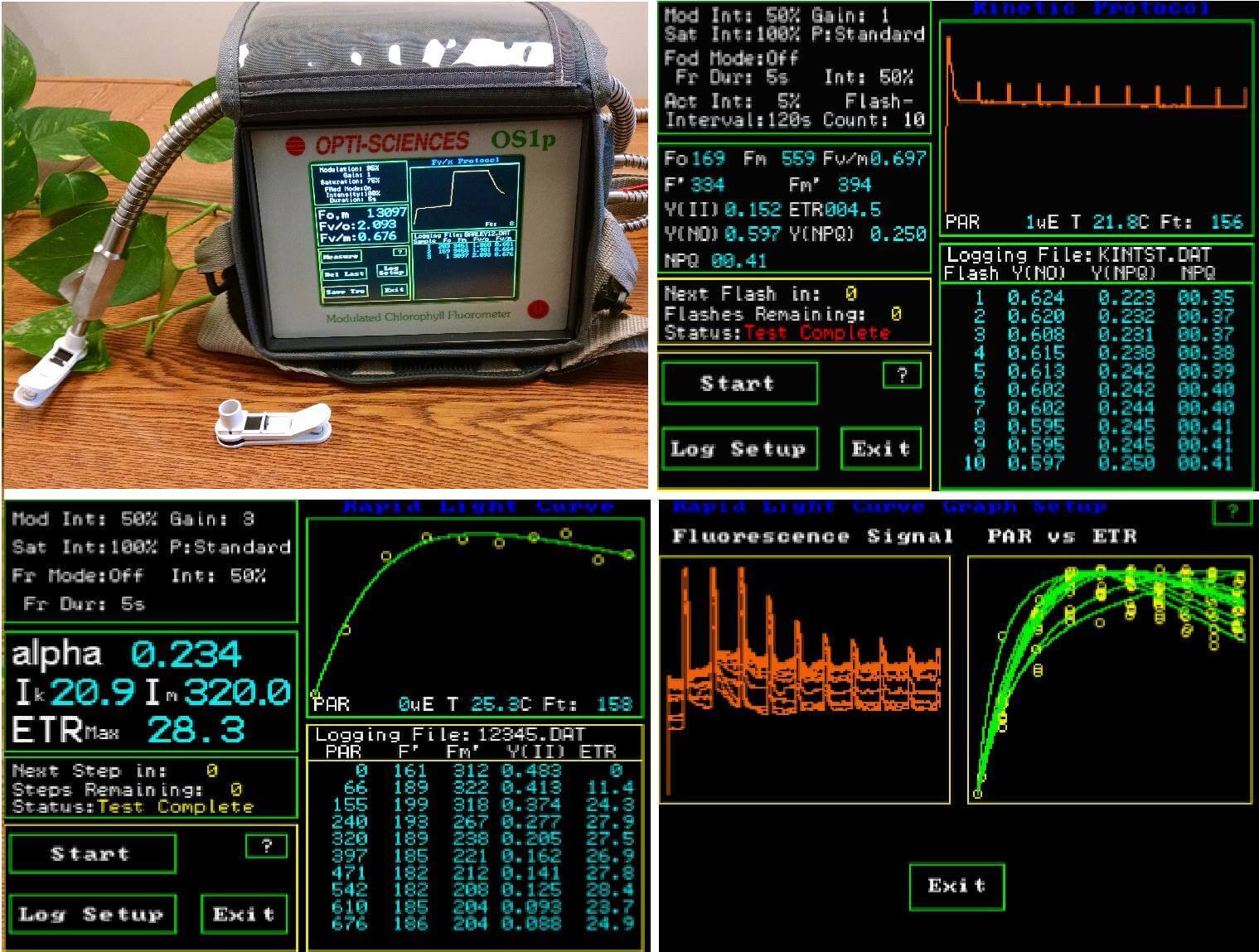
Task: Select the PAR vs ETR green graph
Action: (1109, 679)
